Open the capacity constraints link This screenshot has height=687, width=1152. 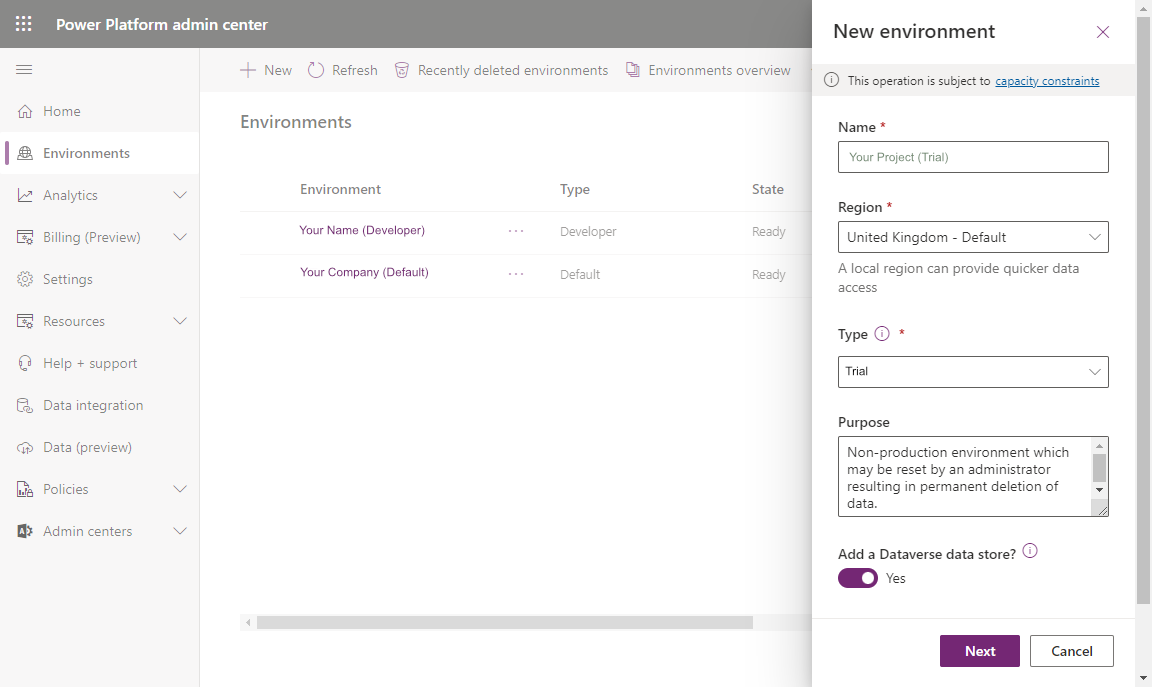[x=1047, y=80]
